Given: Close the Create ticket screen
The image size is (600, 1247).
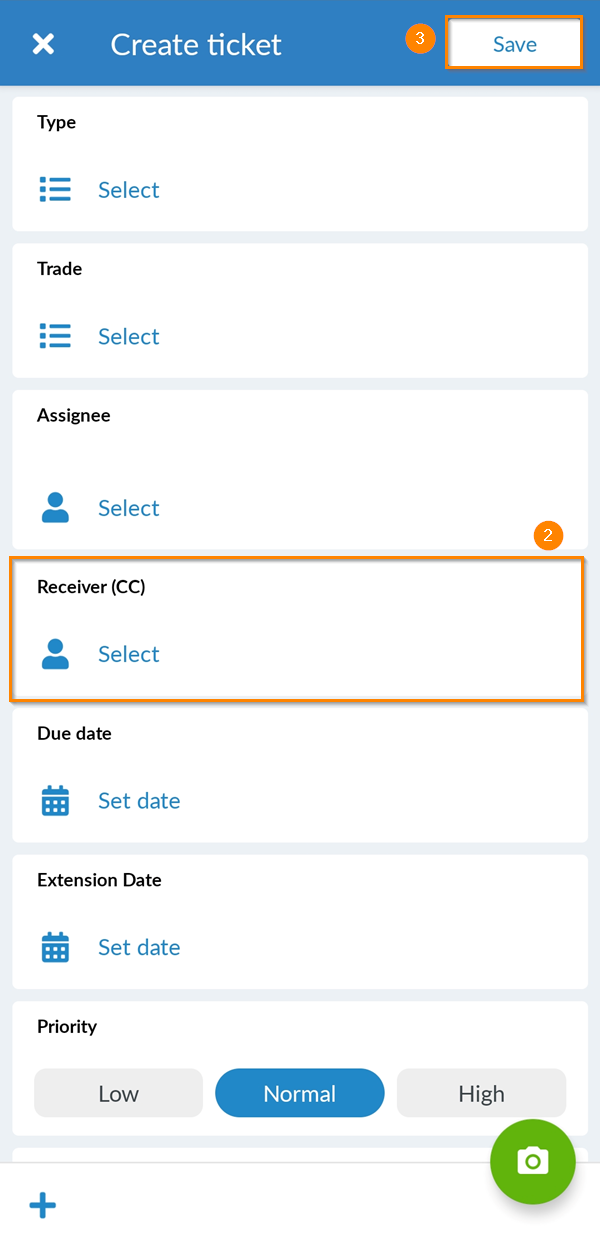Looking at the screenshot, I should pyautogui.click(x=43, y=43).
